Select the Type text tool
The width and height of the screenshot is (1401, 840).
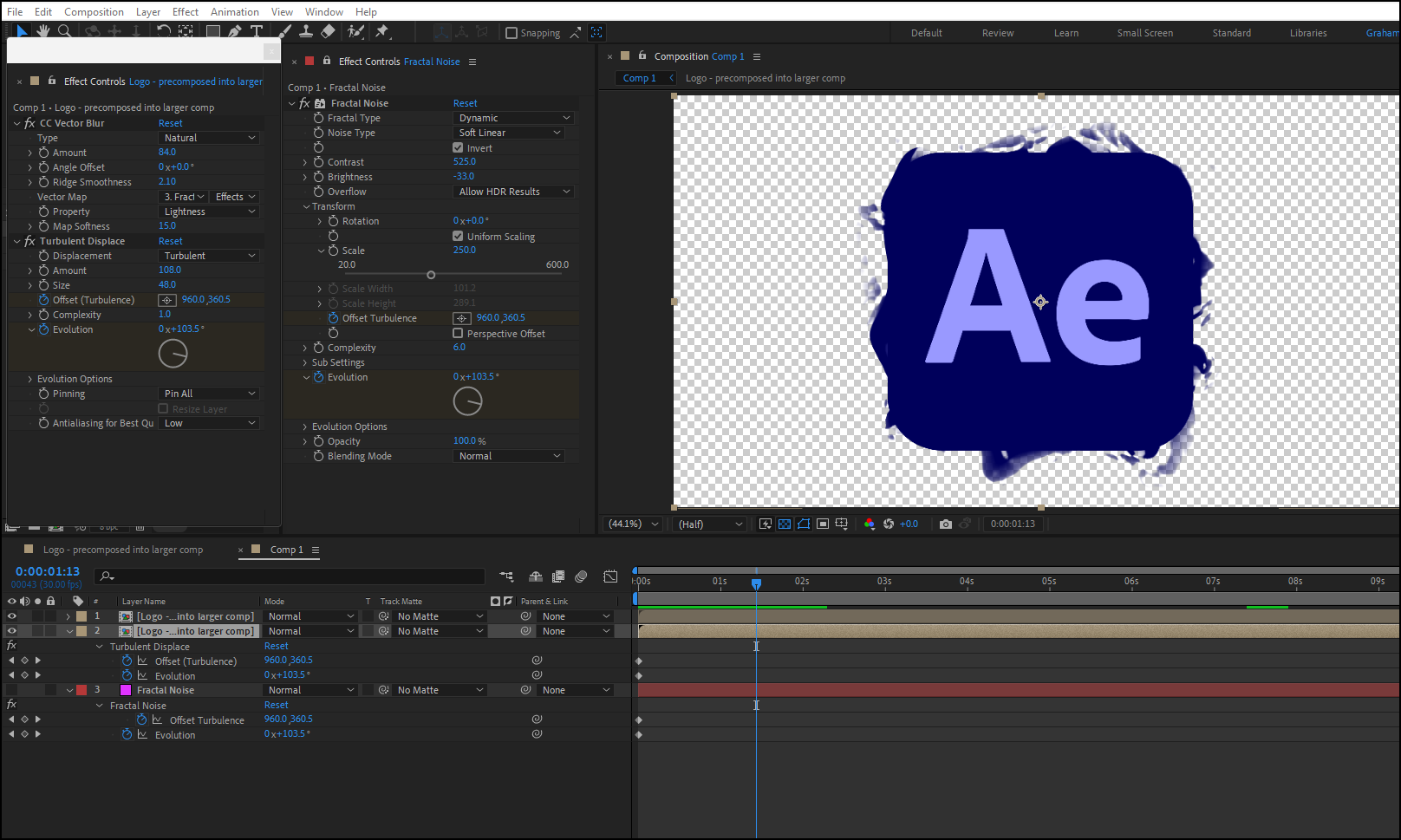(257, 31)
